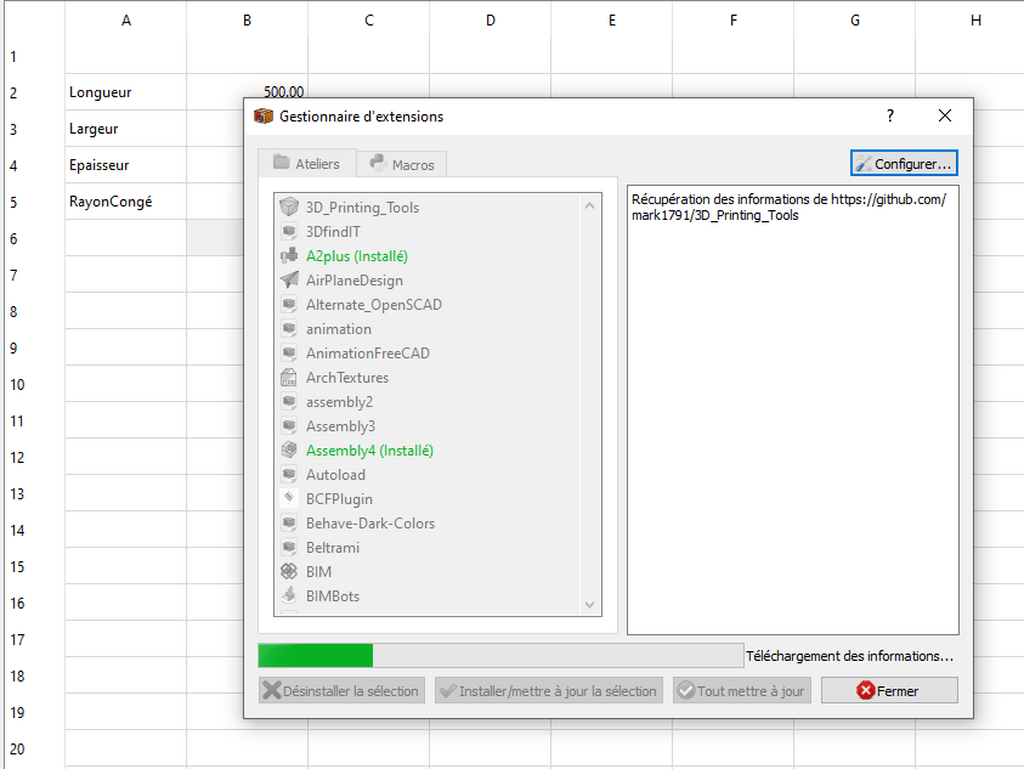Click the Téléchargement des informations status text

click(x=850, y=656)
